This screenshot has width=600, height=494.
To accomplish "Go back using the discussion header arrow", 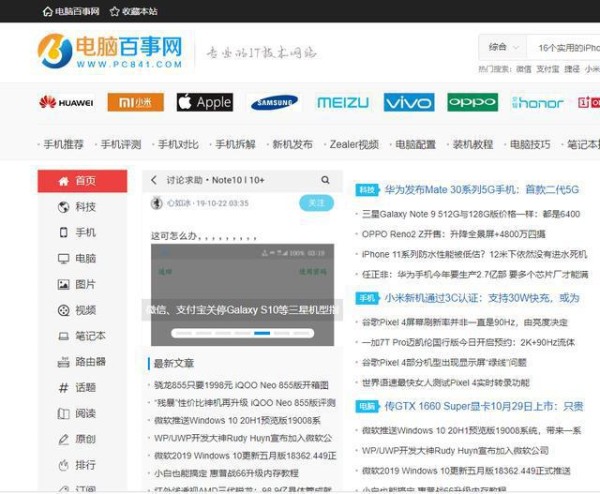I will pos(154,180).
